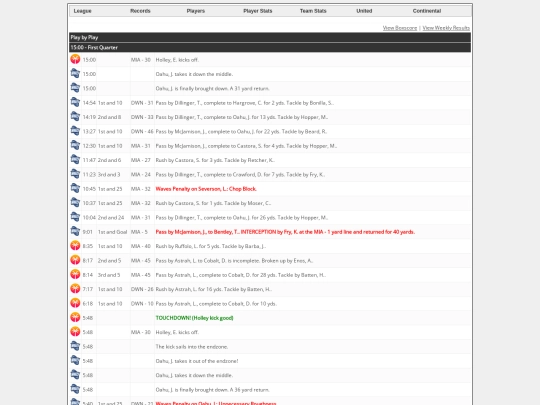Screen dimensions: 540x405
Task: Click team logo on the 10:45 Chop Block penalty row
Action: [75, 188]
